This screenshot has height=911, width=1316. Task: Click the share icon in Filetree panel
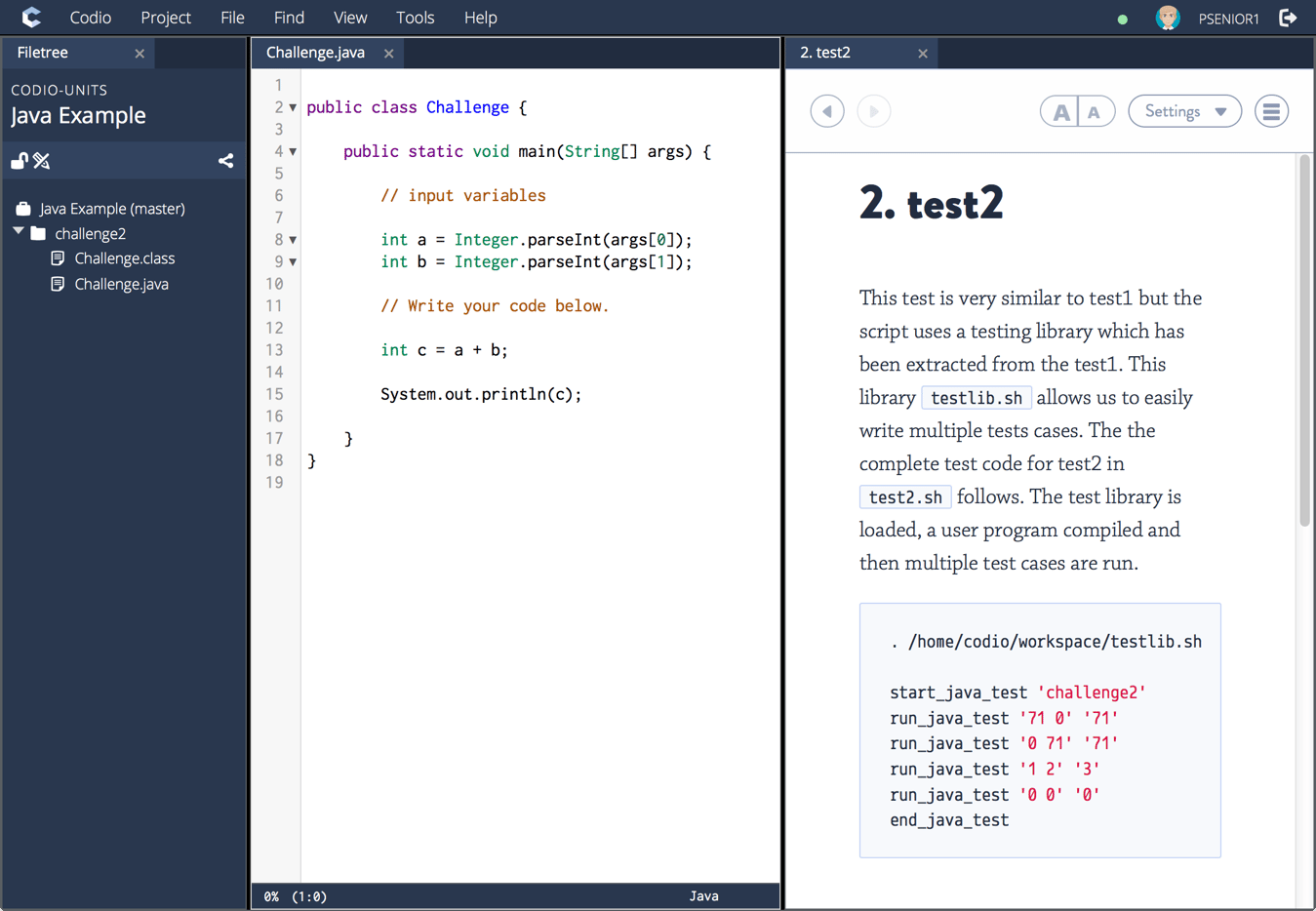(225, 161)
